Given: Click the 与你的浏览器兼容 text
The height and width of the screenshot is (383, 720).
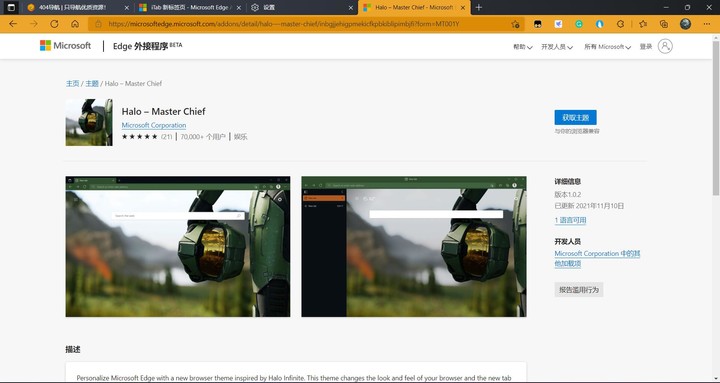Looking at the screenshot, I should tap(577, 131).
